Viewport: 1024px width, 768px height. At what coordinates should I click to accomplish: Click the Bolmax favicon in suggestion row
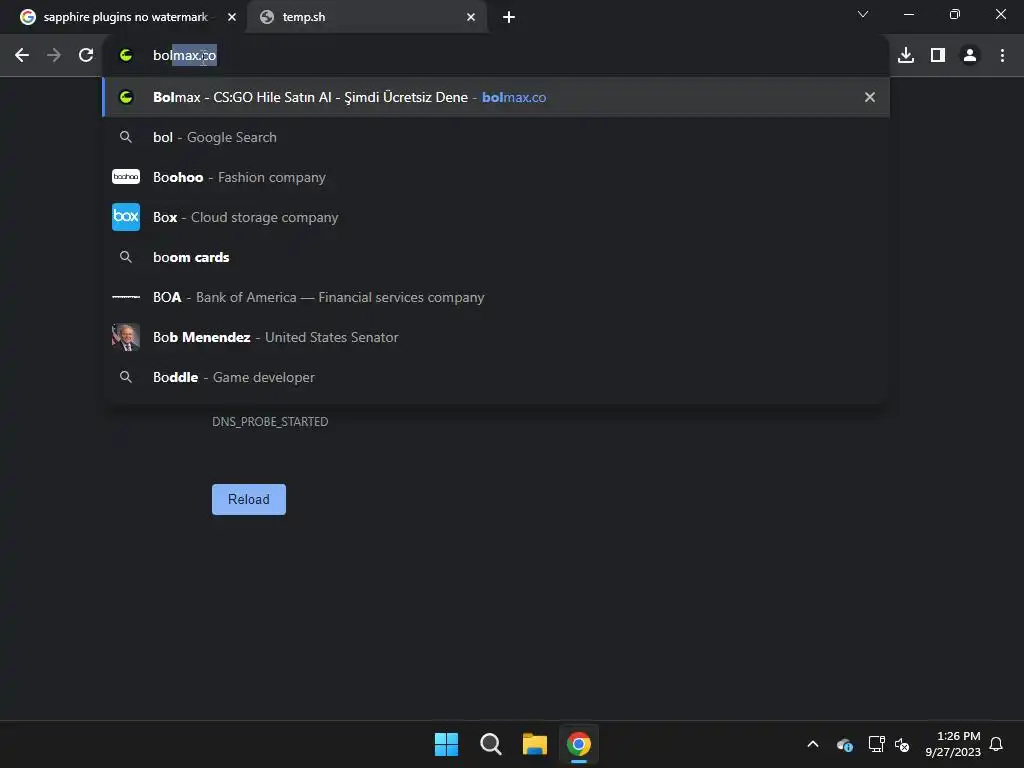point(126,97)
